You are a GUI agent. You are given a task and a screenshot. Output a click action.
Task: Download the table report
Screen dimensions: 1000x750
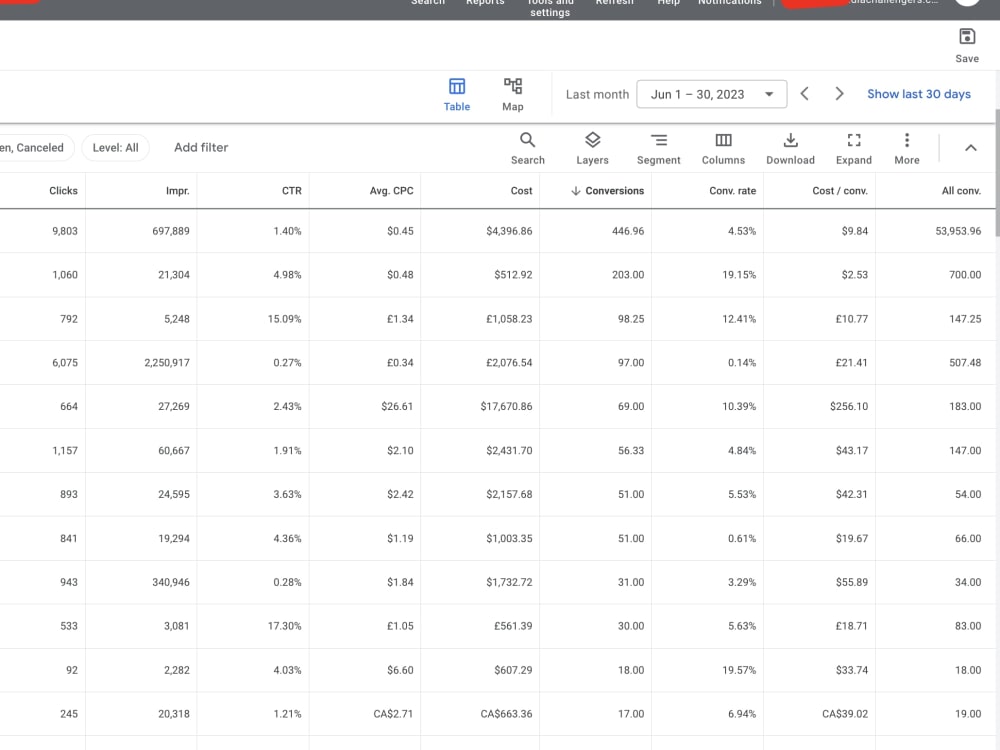tap(790, 149)
